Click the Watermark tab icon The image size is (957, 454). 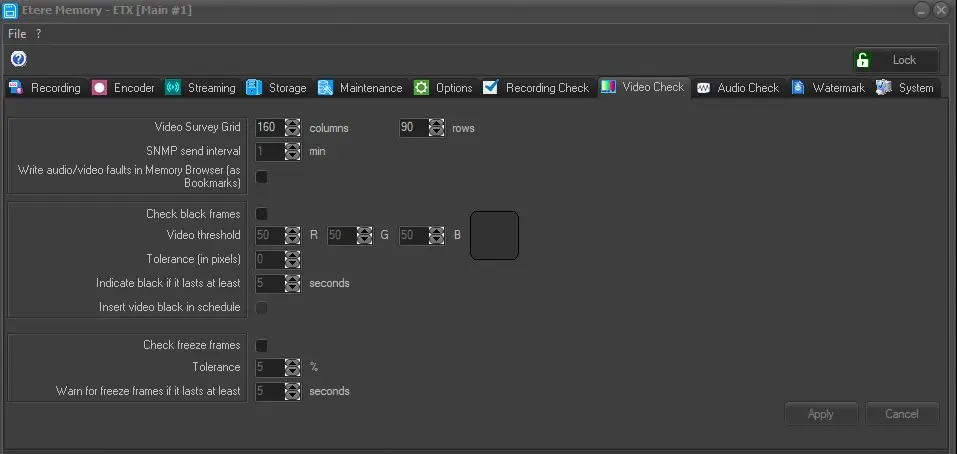[798, 88]
